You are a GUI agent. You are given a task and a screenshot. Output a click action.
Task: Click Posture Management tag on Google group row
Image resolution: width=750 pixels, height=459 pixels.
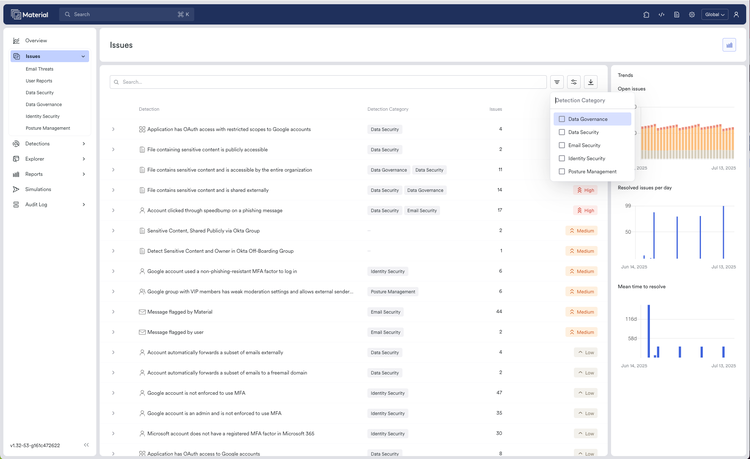[x=393, y=292]
